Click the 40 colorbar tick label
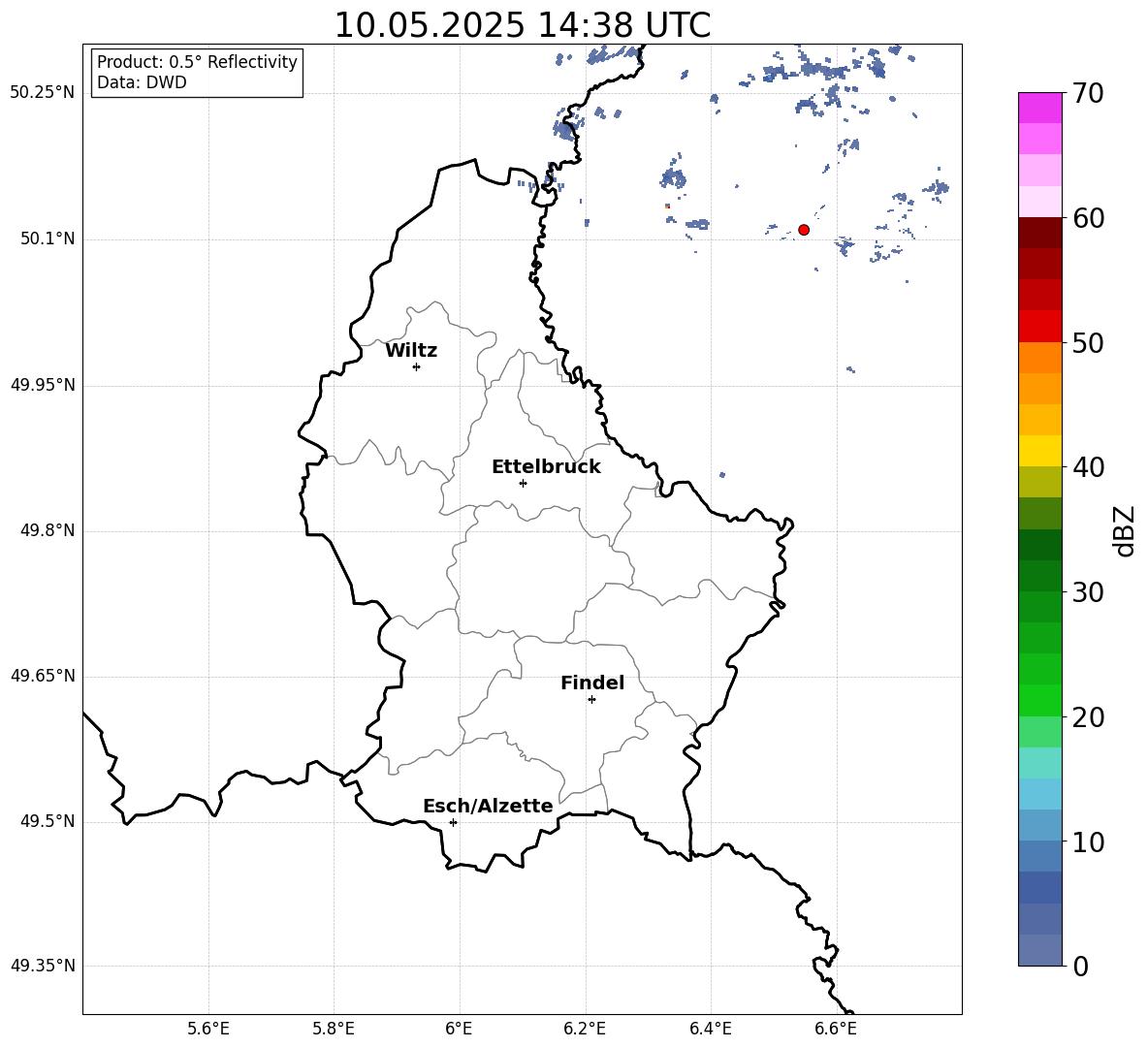 click(x=1088, y=467)
